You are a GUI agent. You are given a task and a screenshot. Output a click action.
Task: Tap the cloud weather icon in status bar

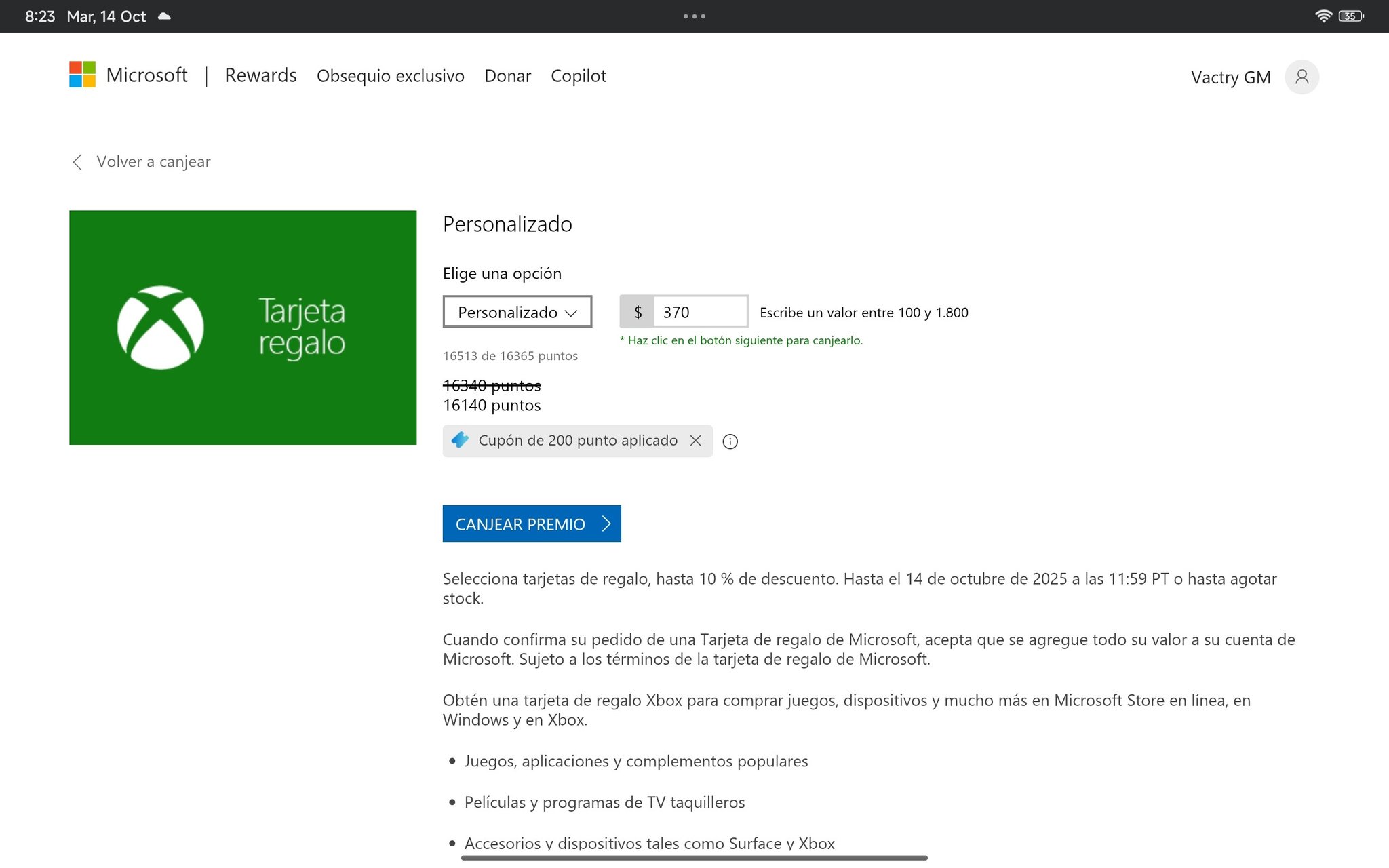coord(164,16)
